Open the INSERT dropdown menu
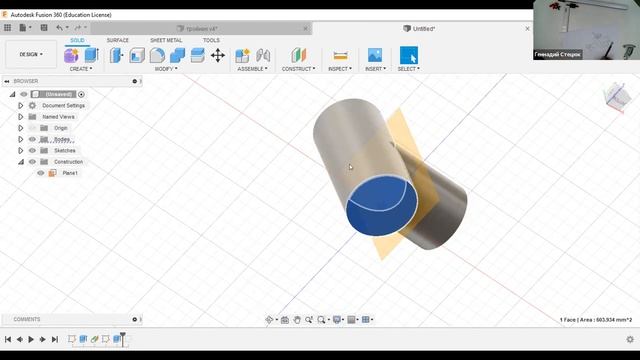The width and height of the screenshot is (640, 360). 375,69
